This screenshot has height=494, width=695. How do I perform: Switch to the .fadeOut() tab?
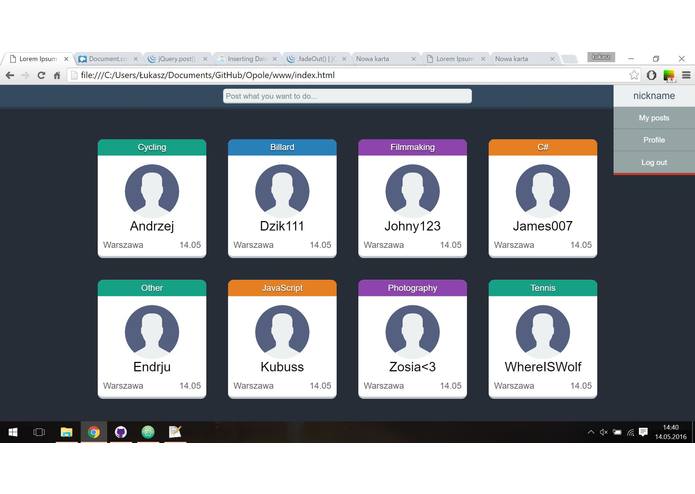[316, 58]
